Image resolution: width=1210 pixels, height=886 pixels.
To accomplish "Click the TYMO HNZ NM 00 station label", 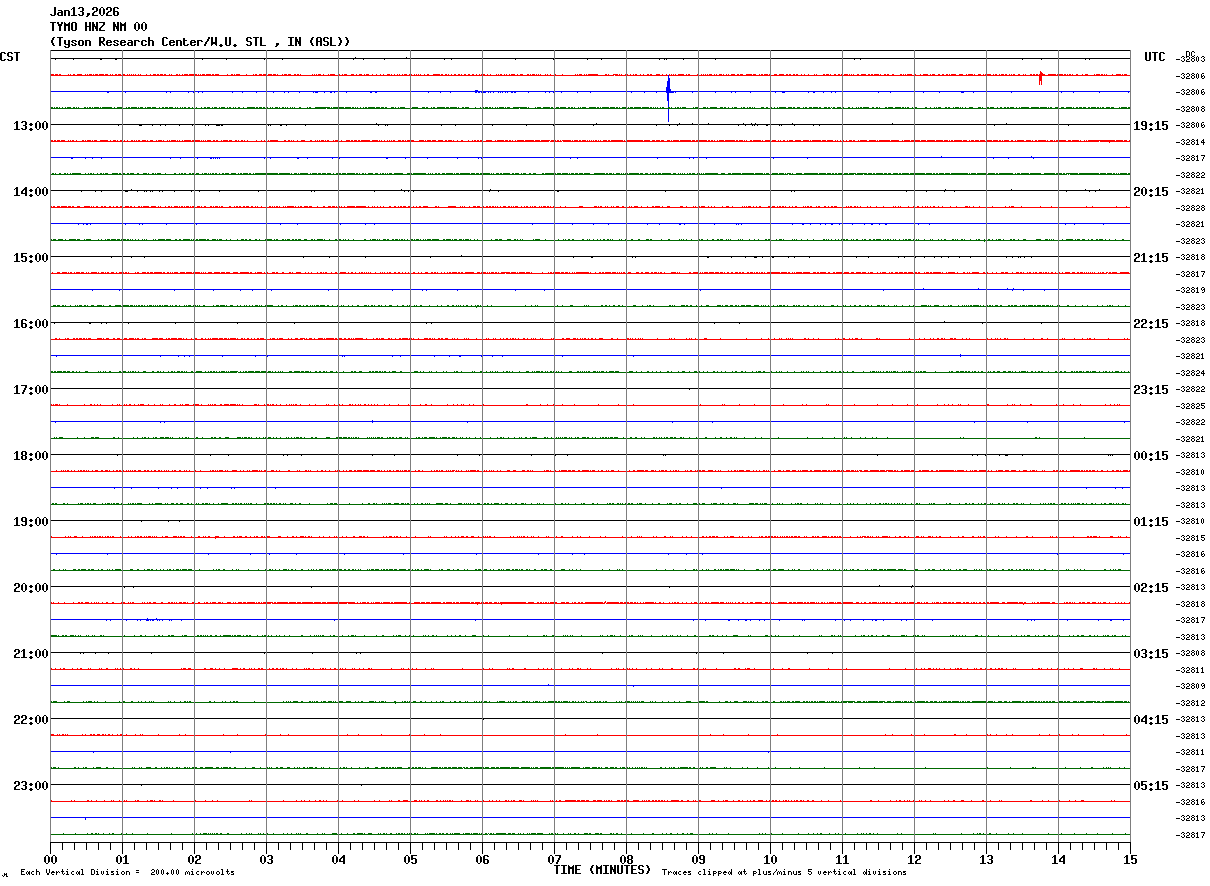I will 98,27.
